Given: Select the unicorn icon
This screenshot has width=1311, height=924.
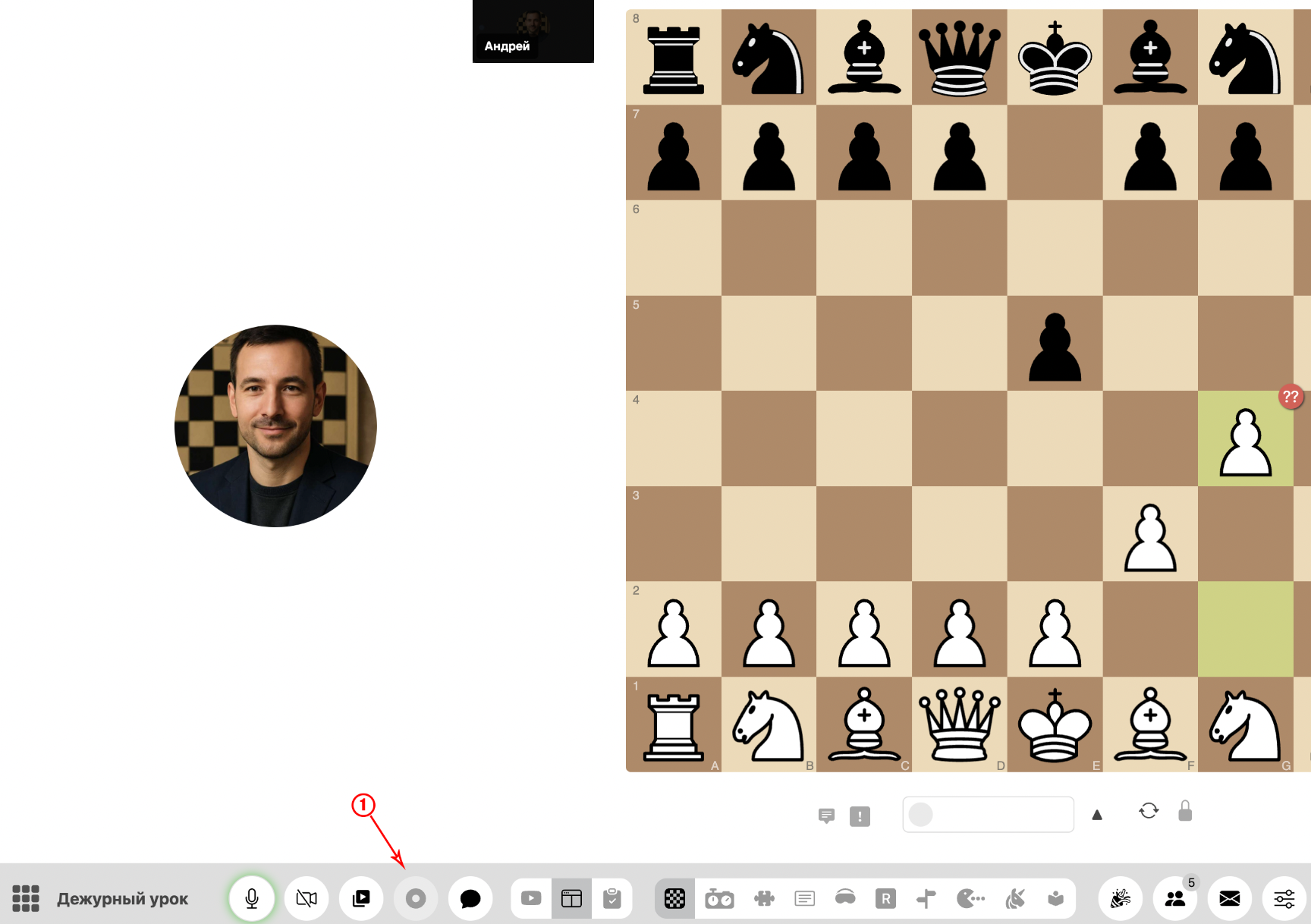Looking at the screenshot, I should tap(1015, 898).
